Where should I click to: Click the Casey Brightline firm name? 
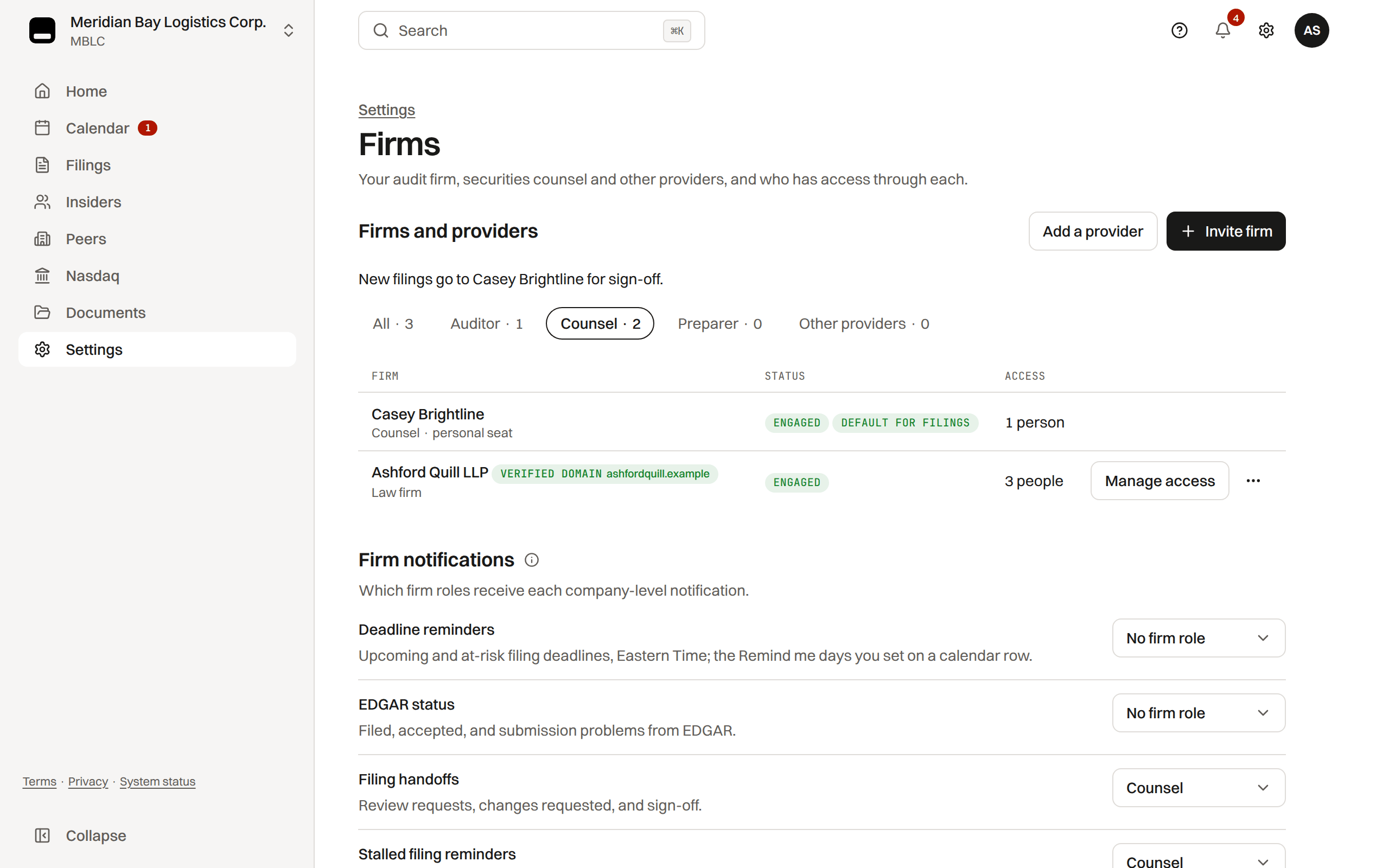[428, 414]
